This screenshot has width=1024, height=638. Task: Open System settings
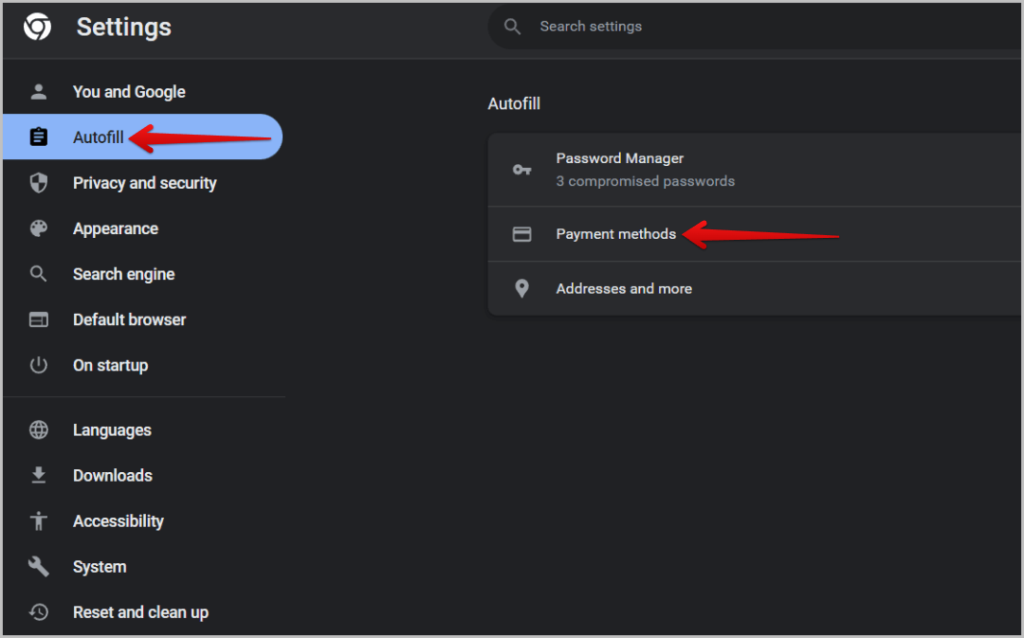click(99, 567)
